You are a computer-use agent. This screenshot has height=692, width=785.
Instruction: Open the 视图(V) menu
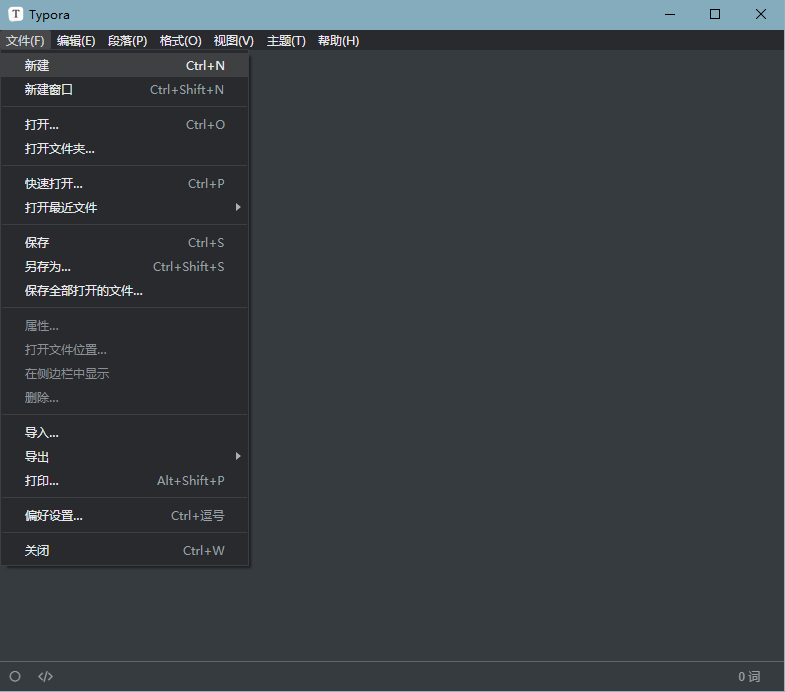pos(233,41)
